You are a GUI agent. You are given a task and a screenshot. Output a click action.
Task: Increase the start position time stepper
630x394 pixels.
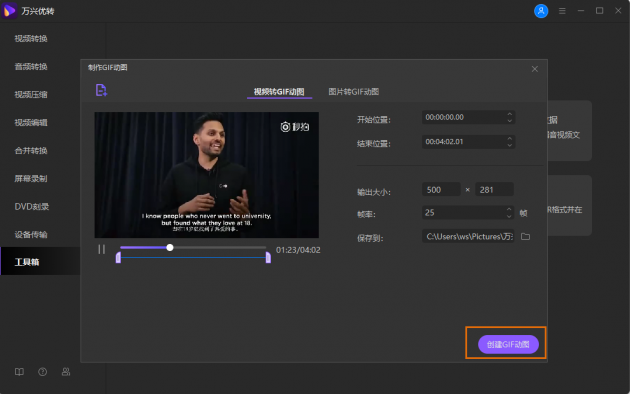(509, 114)
